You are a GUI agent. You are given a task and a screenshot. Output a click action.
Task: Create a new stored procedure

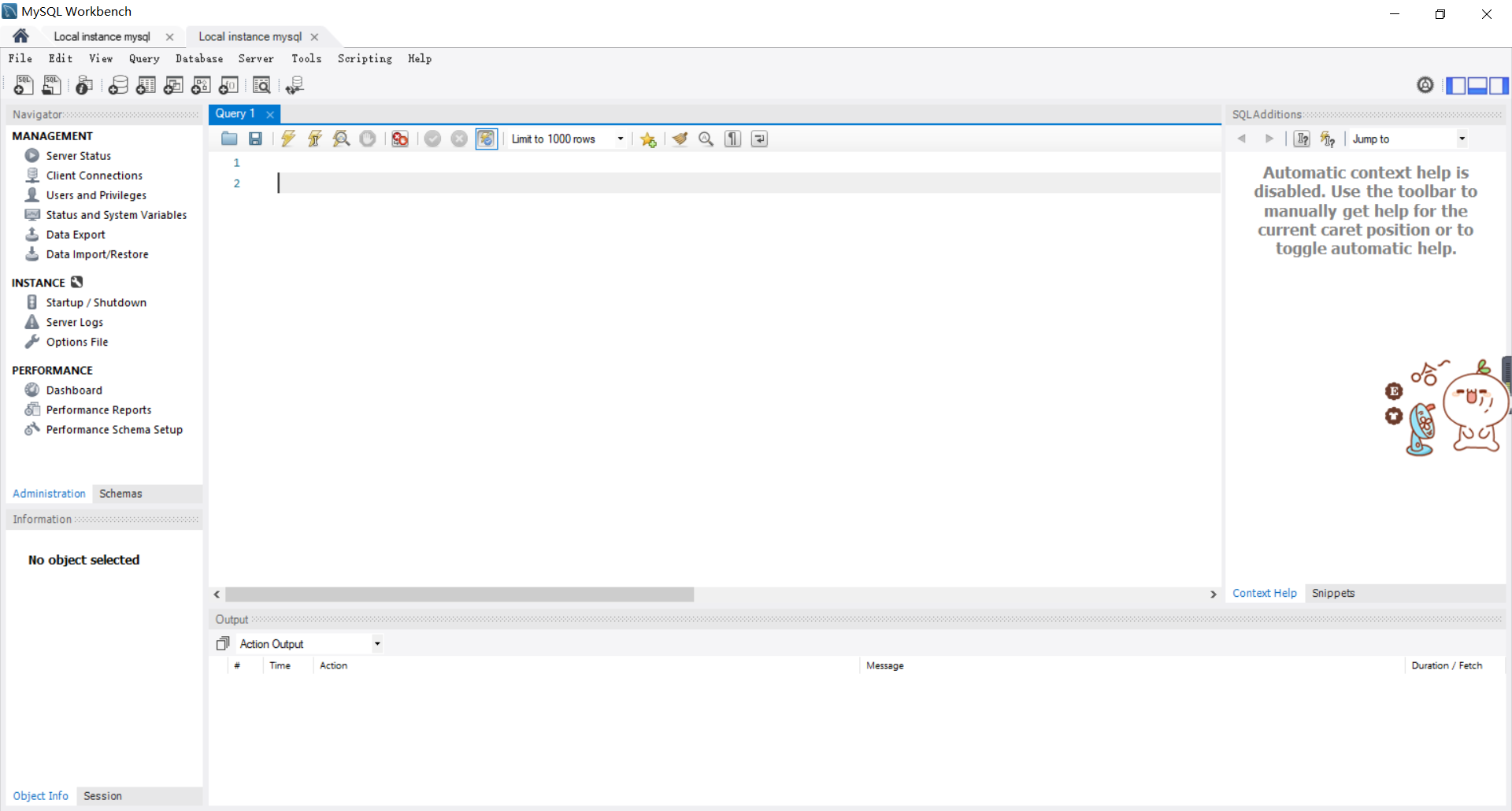(201, 85)
